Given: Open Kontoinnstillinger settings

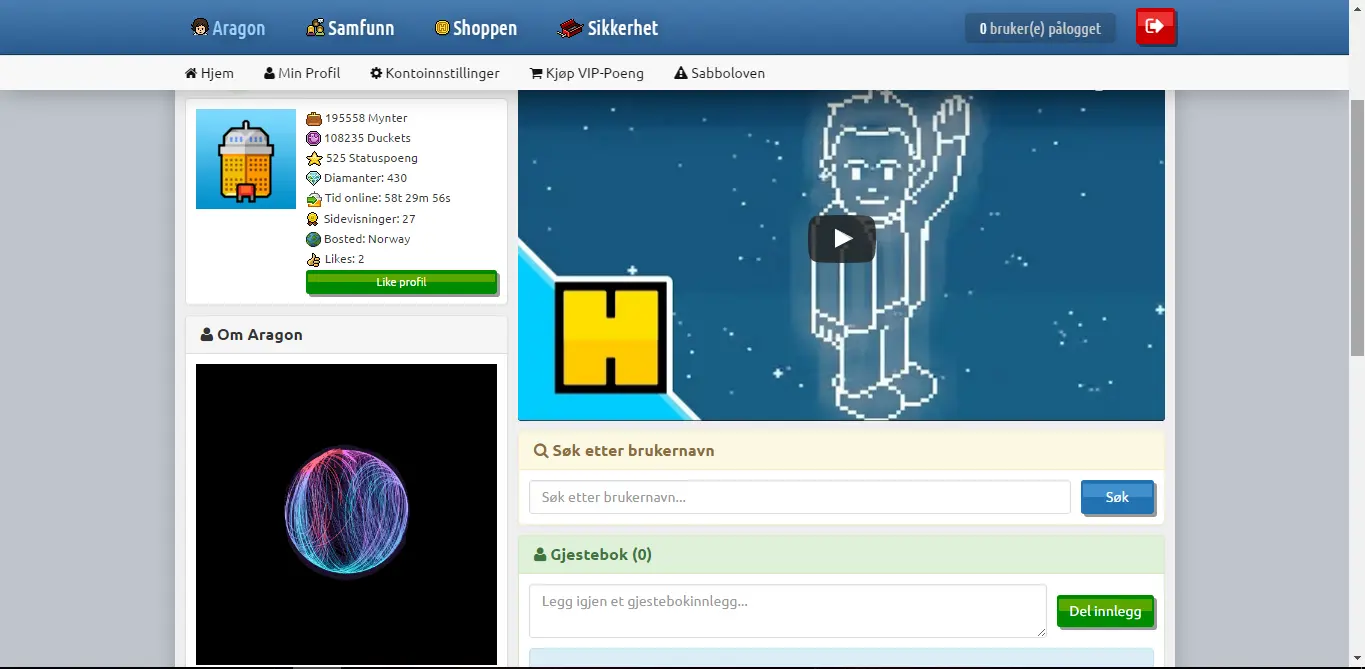Looking at the screenshot, I should pos(434,73).
